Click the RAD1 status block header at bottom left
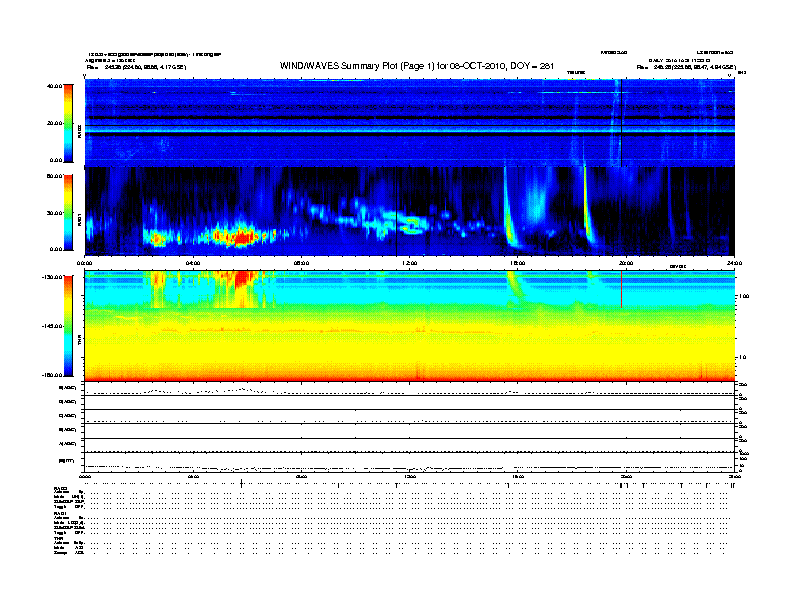 coord(61,514)
